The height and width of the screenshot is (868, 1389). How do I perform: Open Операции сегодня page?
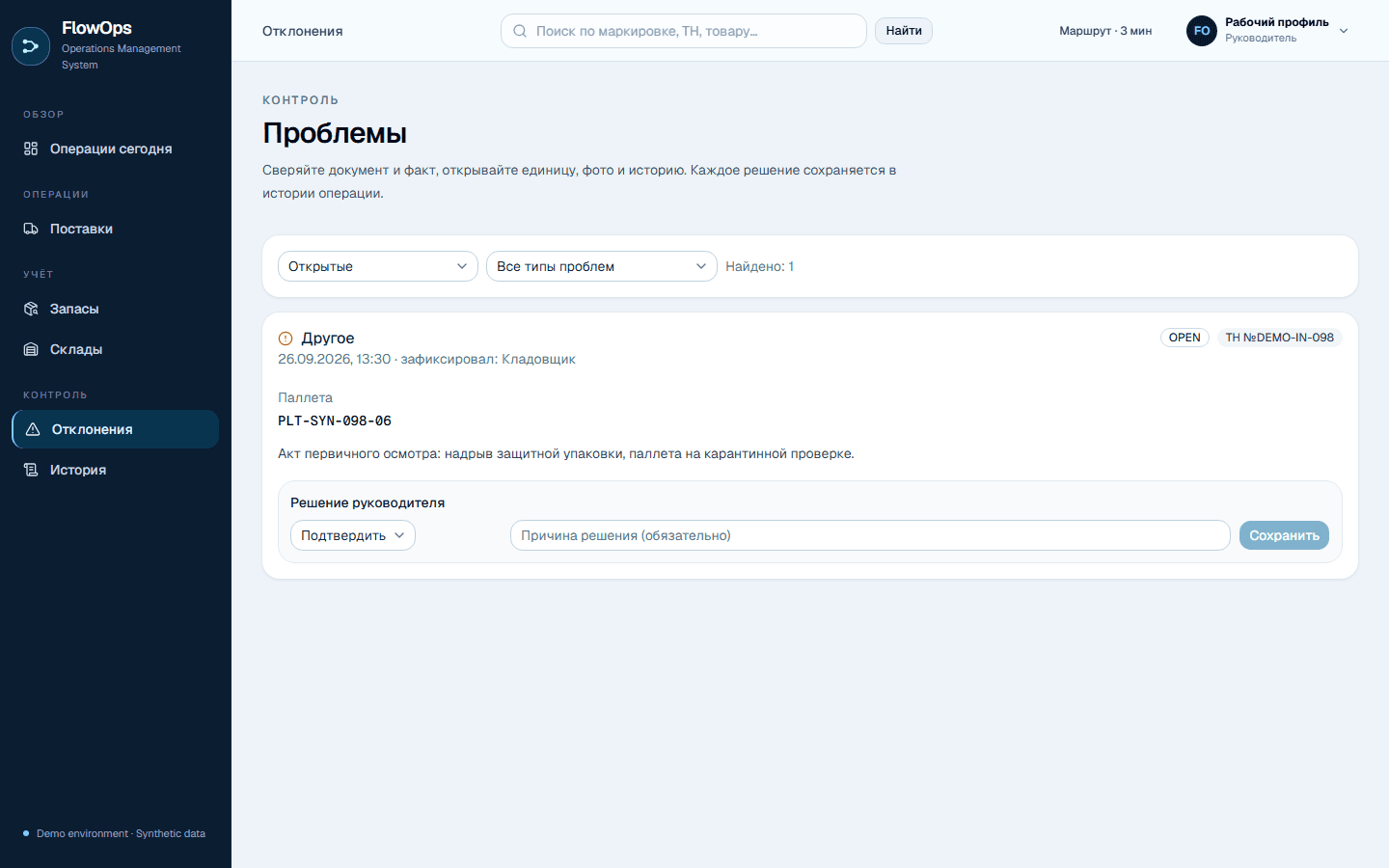(x=116, y=149)
